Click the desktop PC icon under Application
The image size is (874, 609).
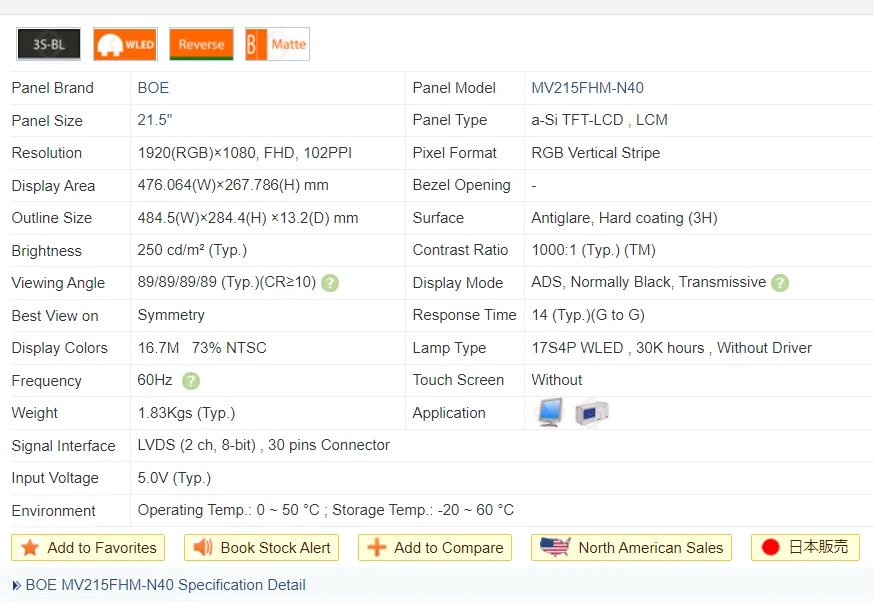click(591, 410)
